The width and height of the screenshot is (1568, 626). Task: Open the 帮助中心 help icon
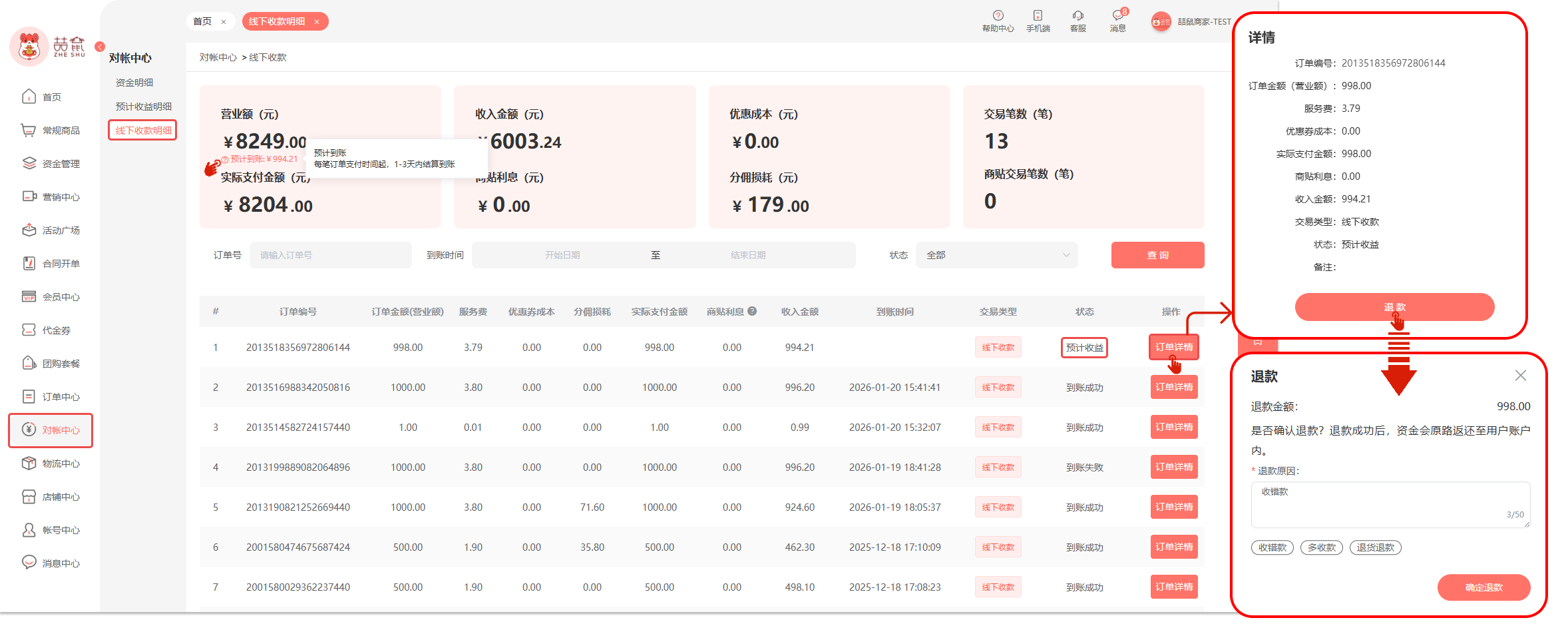click(998, 15)
